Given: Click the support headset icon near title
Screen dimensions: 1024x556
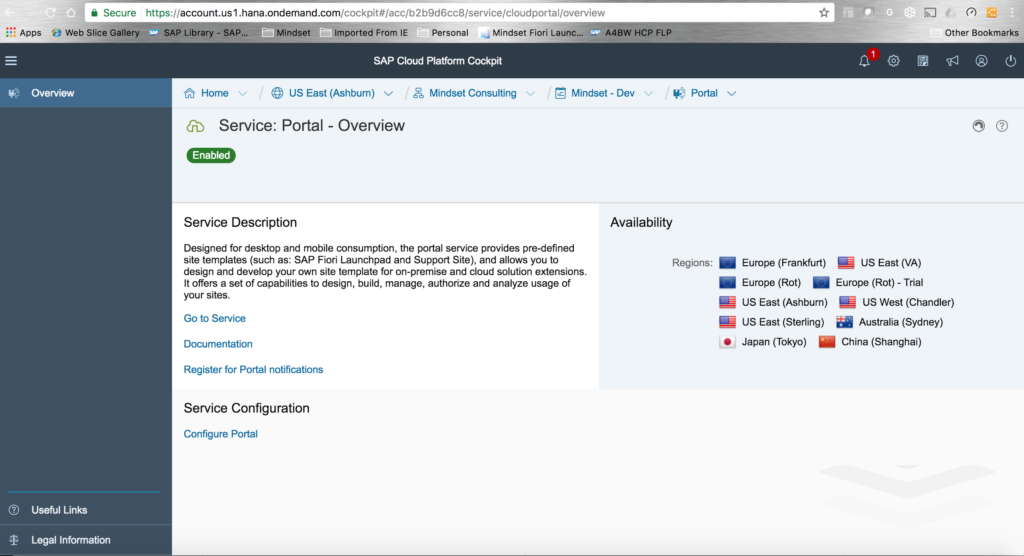Looking at the screenshot, I should 978,126.
